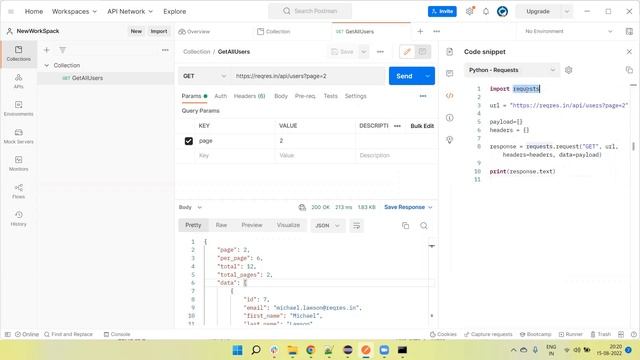Click the Search Postman box
Image resolution: width=640 pixels, height=360 pixels.
(310, 11)
